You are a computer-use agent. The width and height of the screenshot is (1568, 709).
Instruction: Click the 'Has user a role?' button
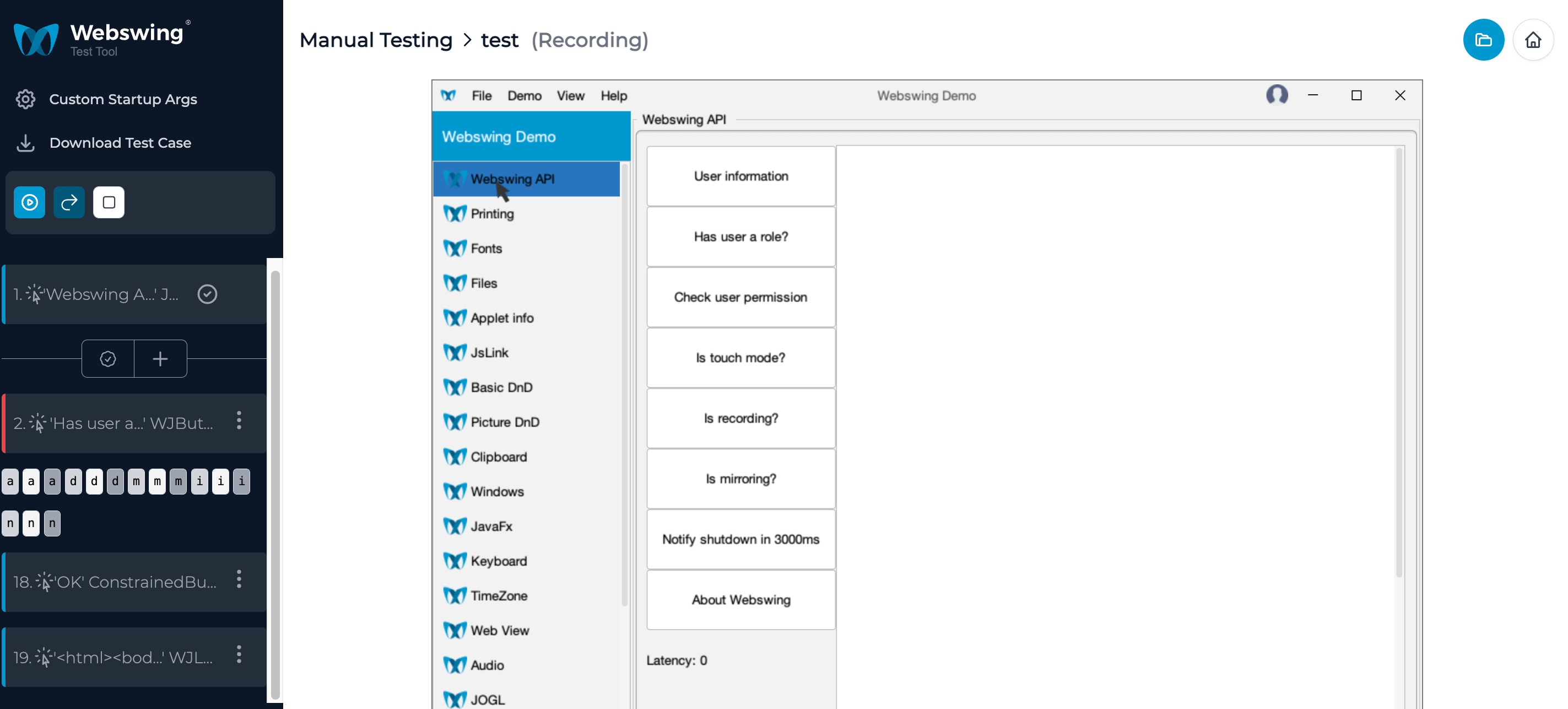pos(740,237)
